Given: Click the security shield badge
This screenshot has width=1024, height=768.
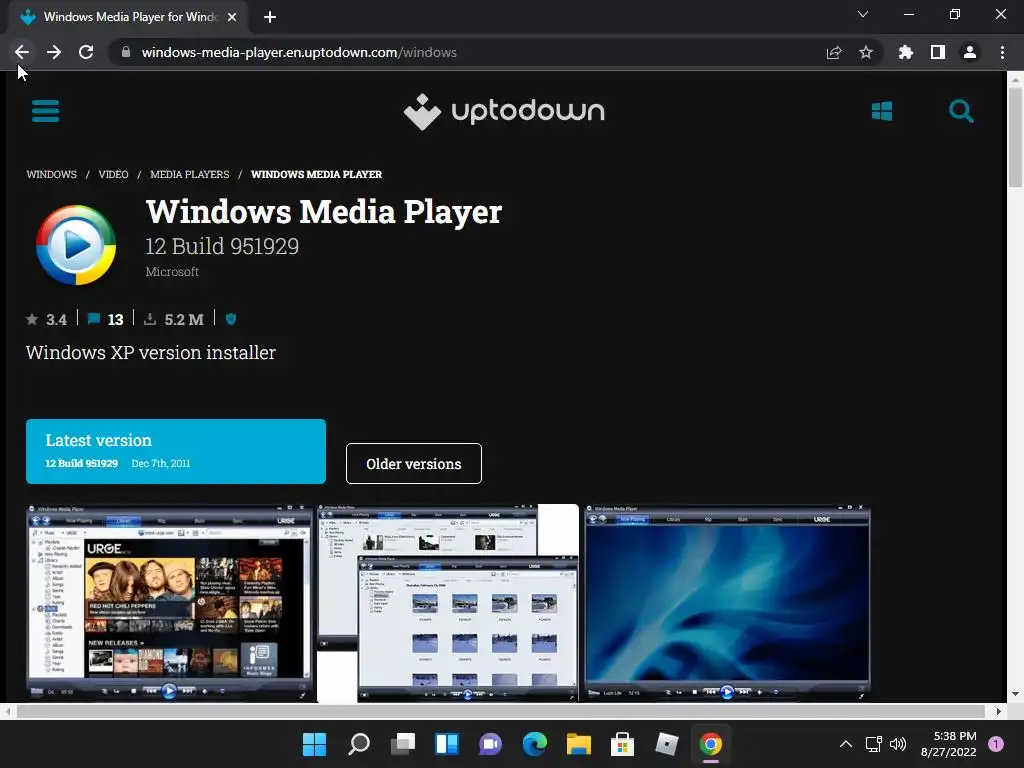Looking at the screenshot, I should pos(231,319).
